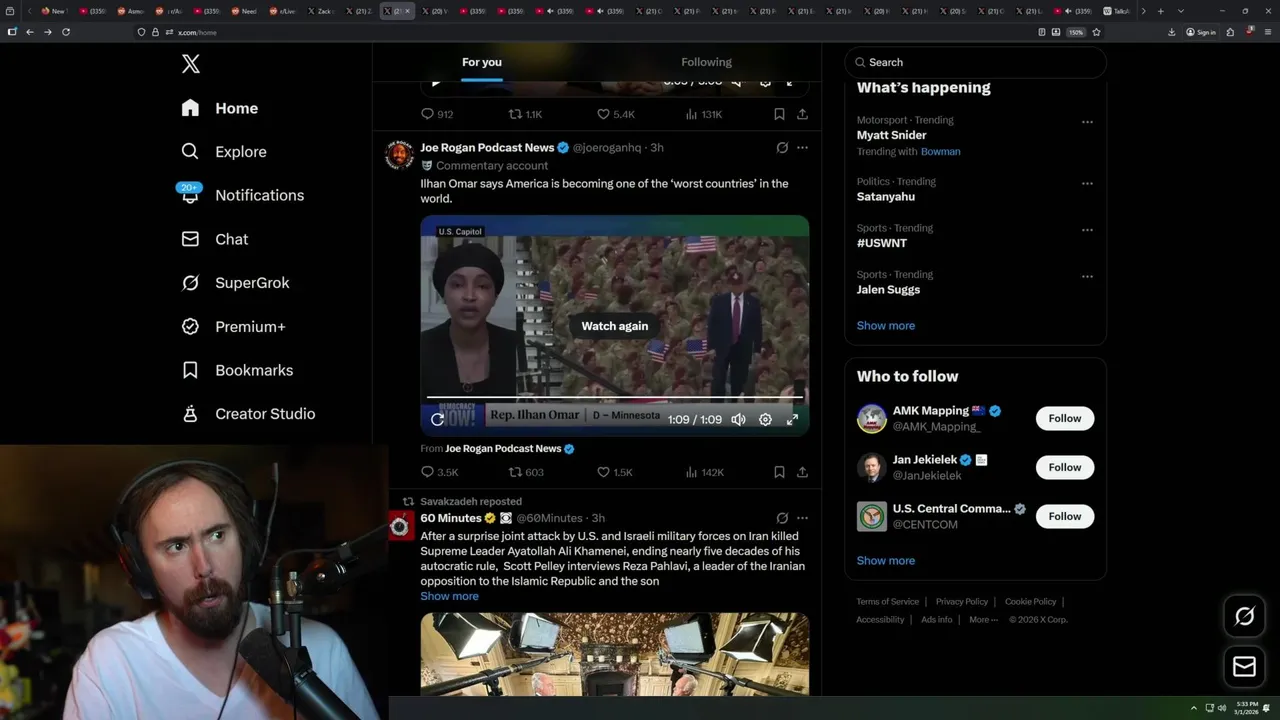Switch to the Following tab
Screen dimensions: 1280x720
coord(706,62)
